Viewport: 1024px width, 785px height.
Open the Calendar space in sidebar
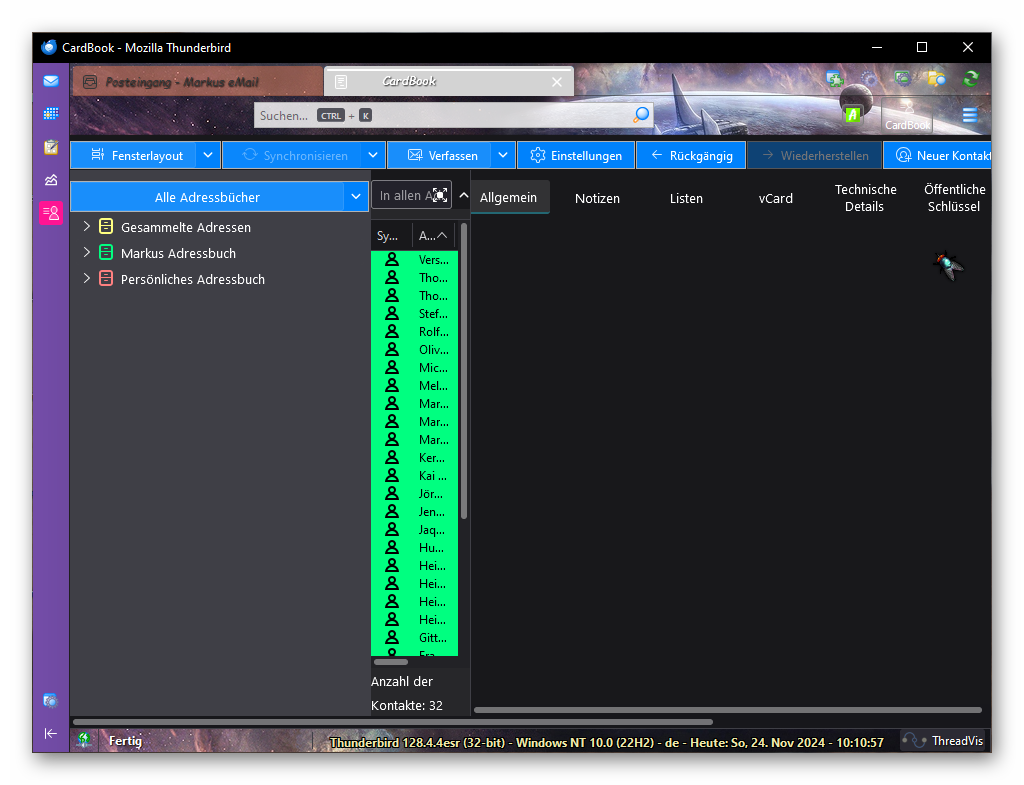[51, 114]
